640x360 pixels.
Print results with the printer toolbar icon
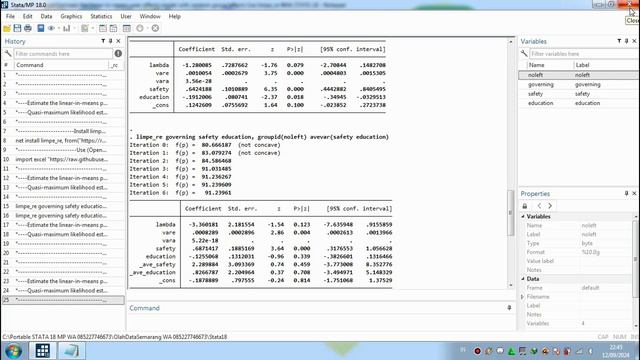click(x=28, y=28)
